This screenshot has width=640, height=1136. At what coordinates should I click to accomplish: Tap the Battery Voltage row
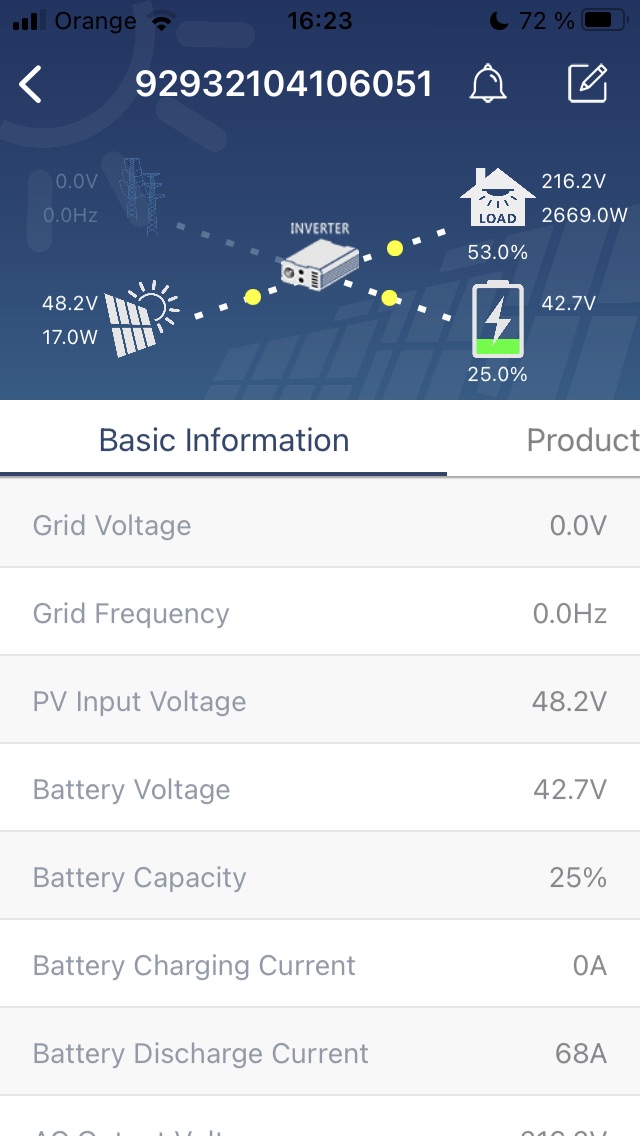point(320,789)
